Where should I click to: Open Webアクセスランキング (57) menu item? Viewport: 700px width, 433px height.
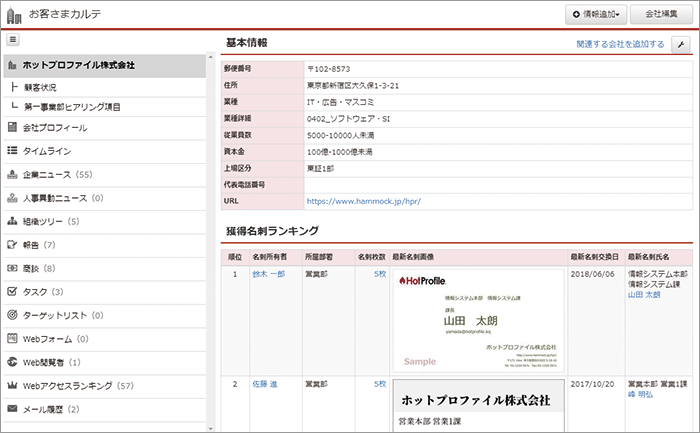[104, 386]
